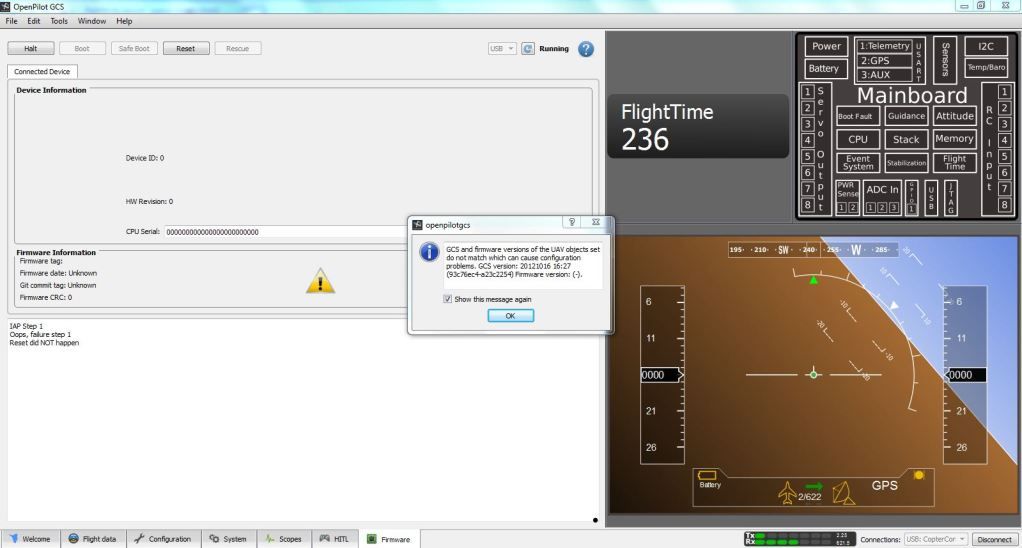1022x548 pixels.
Task: Click the Halt button
Action: click(31, 48)
